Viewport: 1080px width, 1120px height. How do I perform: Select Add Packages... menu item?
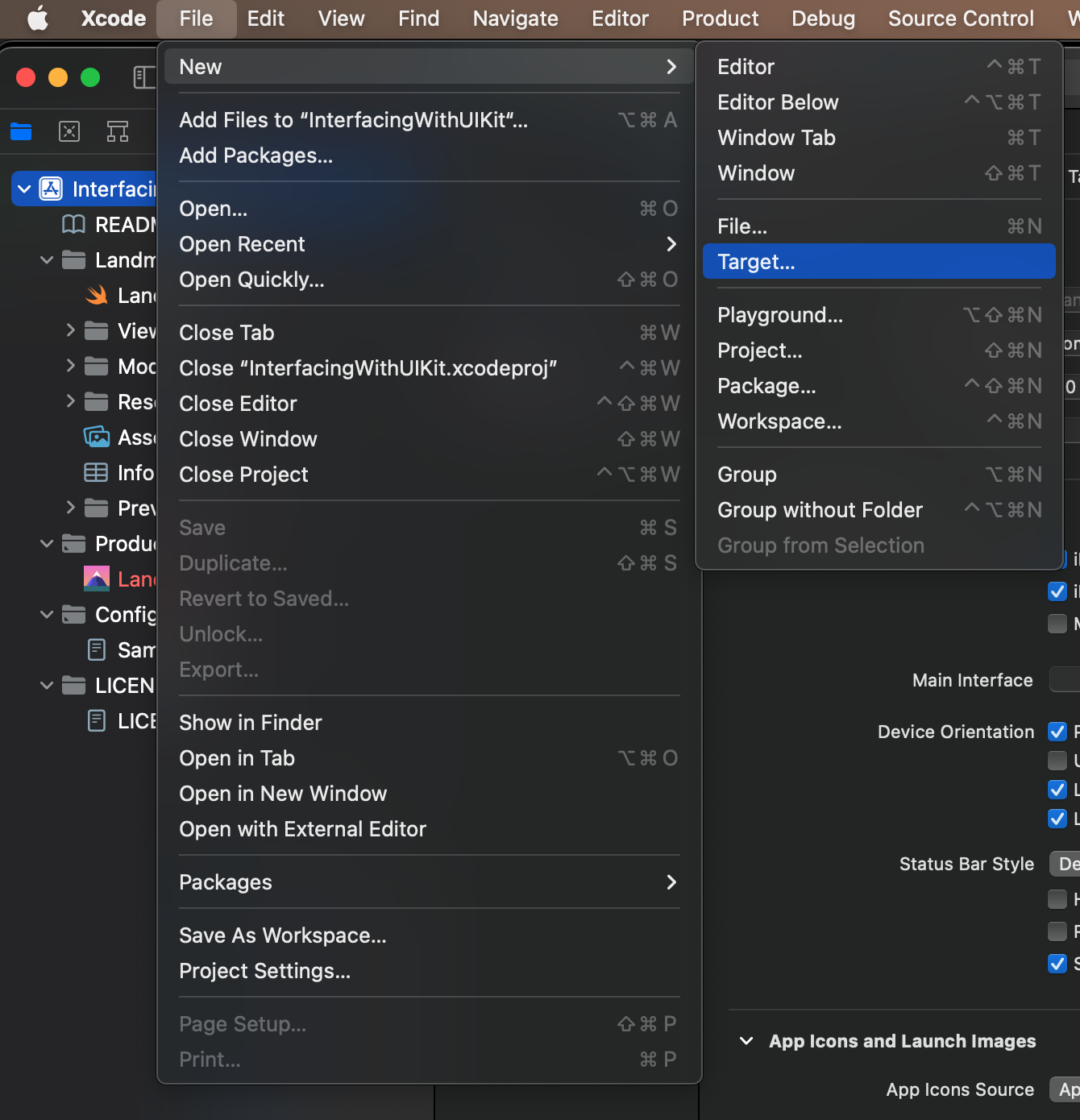pyautogui.click(x=430, y=156)
